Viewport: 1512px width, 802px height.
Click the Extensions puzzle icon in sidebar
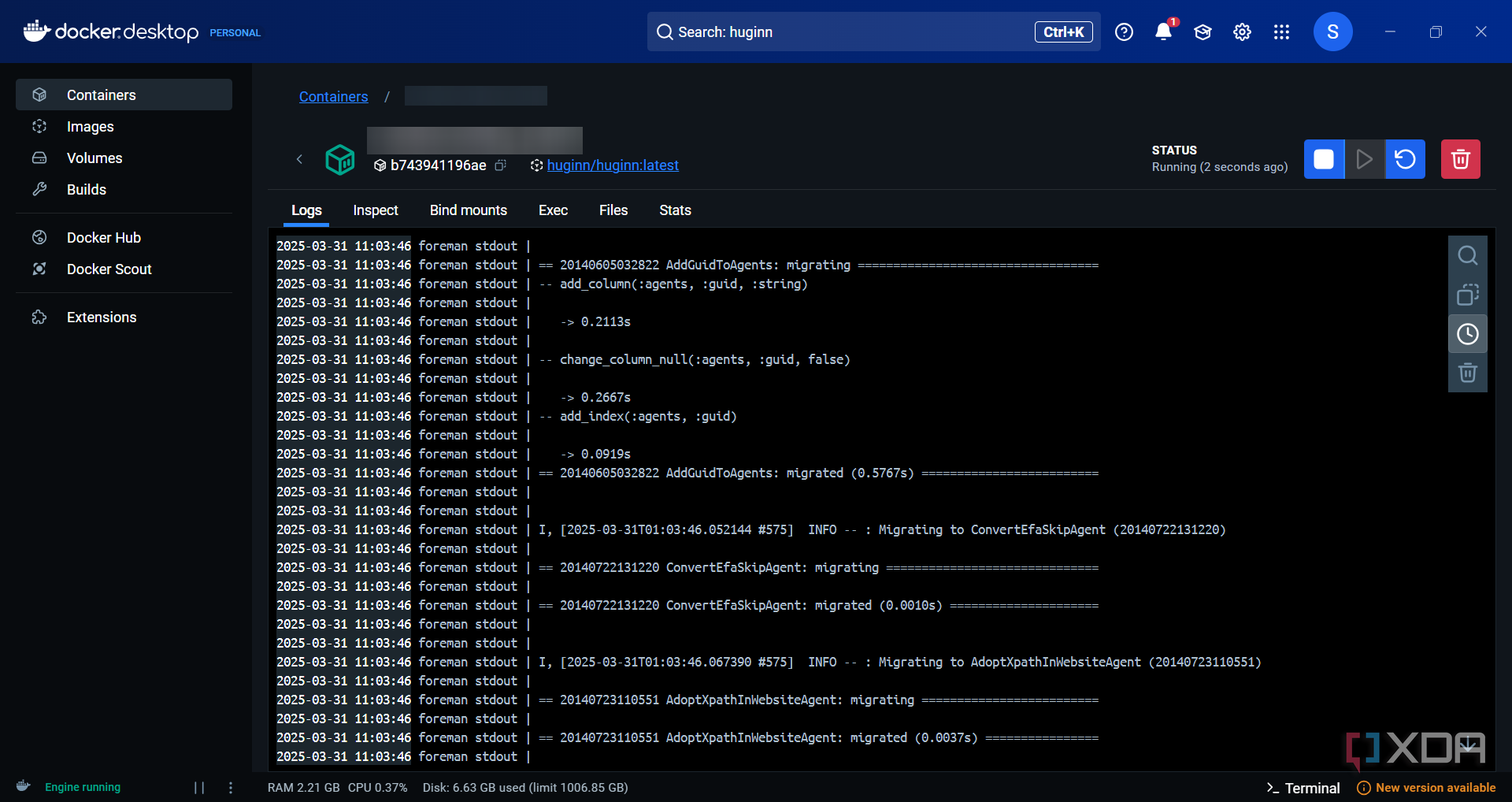(x=39, y=317)
